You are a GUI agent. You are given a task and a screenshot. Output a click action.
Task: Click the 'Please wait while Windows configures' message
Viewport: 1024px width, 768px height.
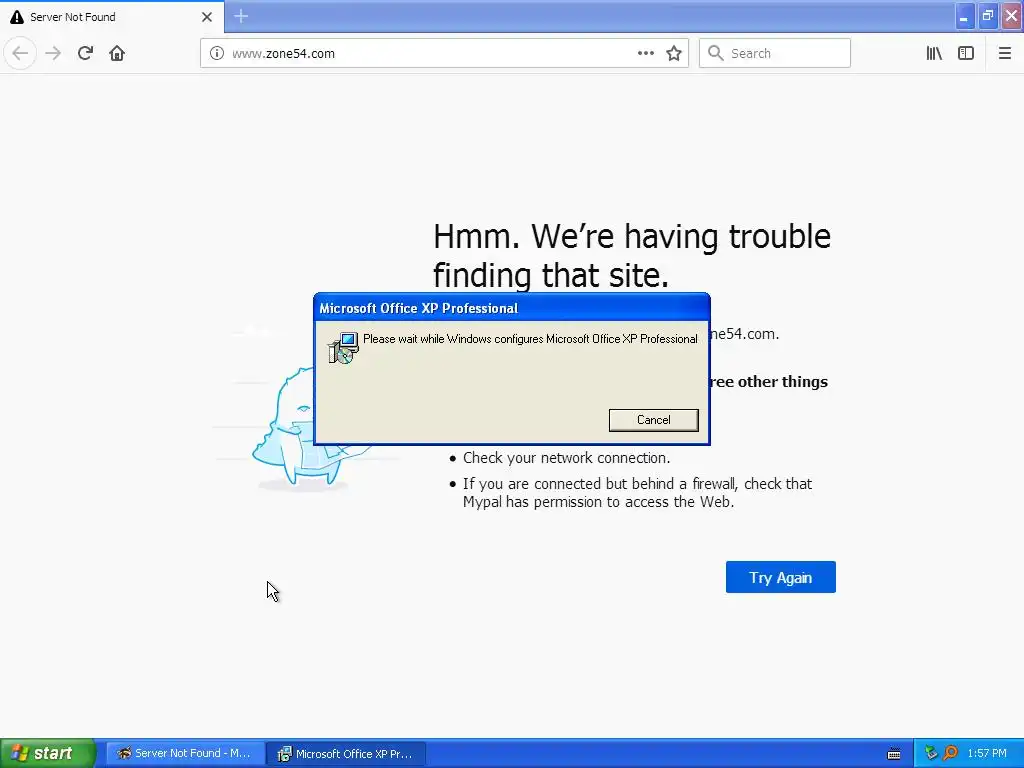(x=530, y=339)
